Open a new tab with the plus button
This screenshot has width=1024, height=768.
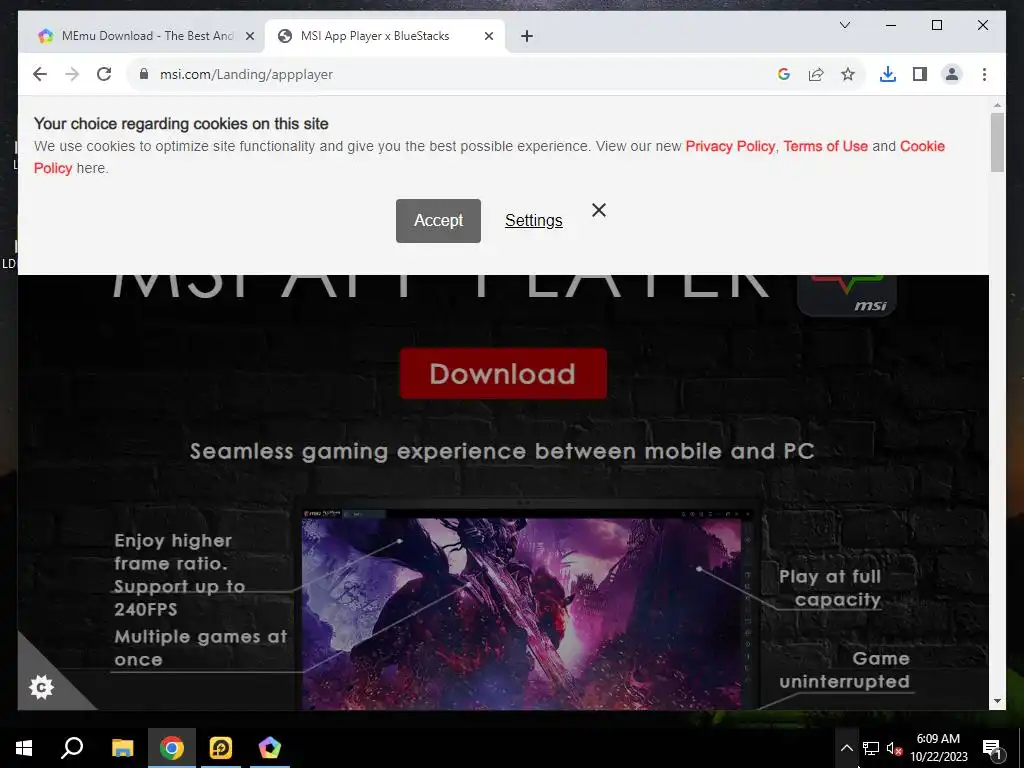pyautogui.click(x=527, y=36)
